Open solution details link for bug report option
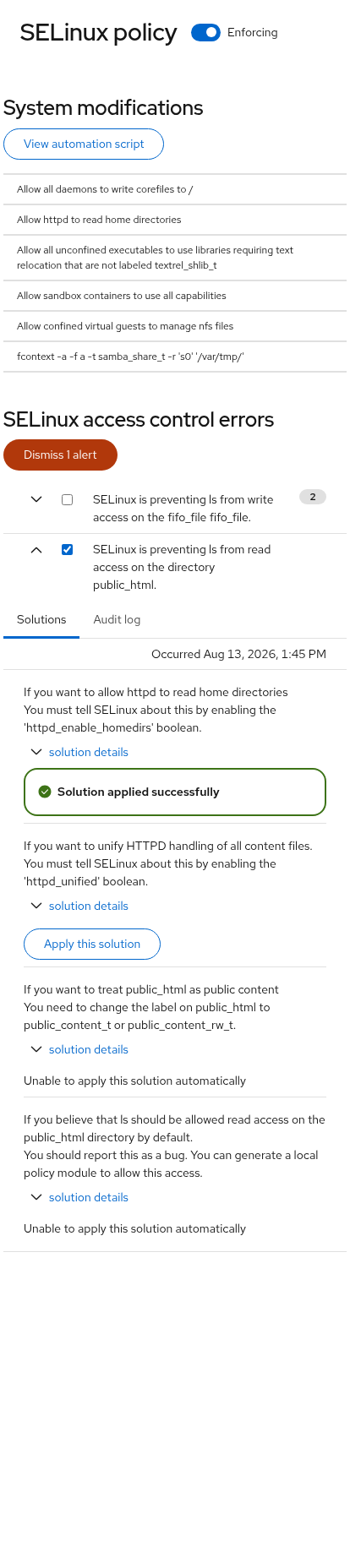Image resolution: width=350 pixels, height=1568 pixels. click(x=89, y=1197)
